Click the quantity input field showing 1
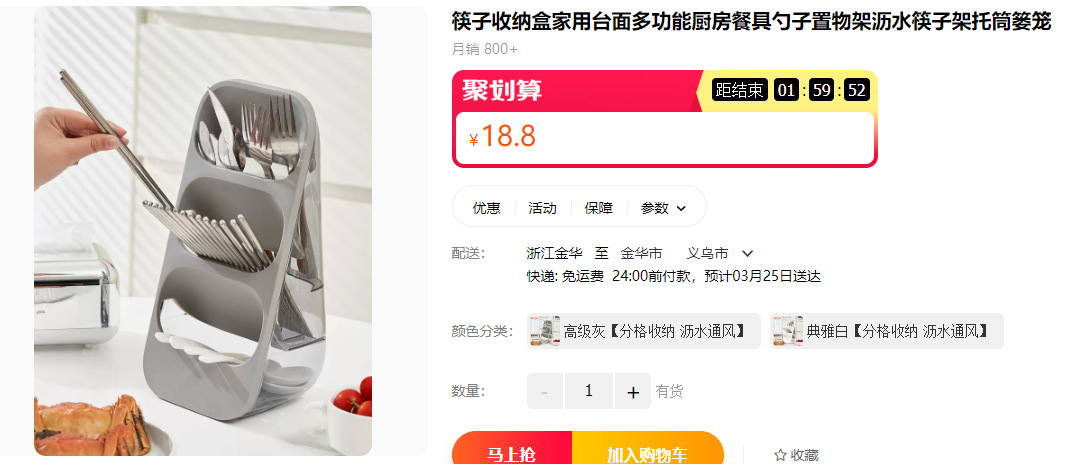Screen dimensions: 1074x464 click(588, 391)
